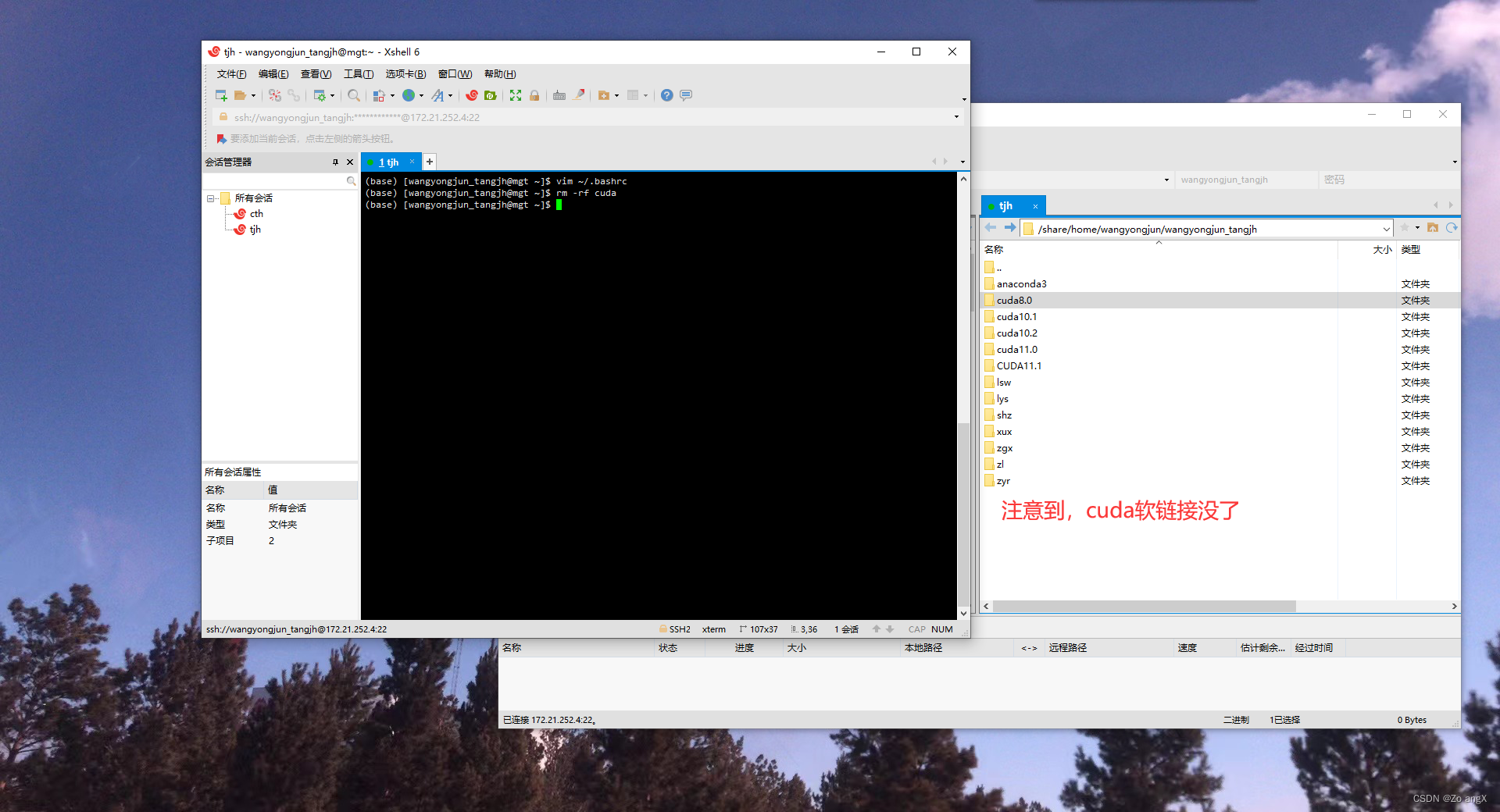The width and height of the screenshot is (1500, 812).
Task: Open the 帮助(H) menu
Action: click(x=500, y=74)
